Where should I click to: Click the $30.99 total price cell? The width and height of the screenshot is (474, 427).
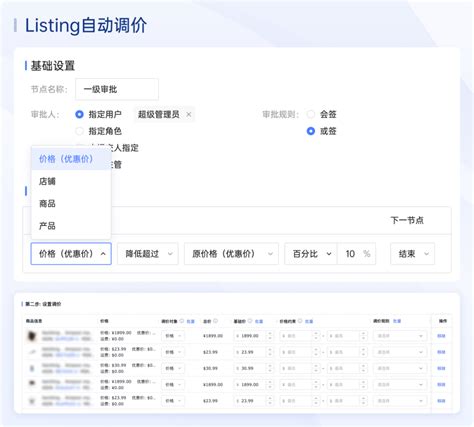[x=210, y=368]
